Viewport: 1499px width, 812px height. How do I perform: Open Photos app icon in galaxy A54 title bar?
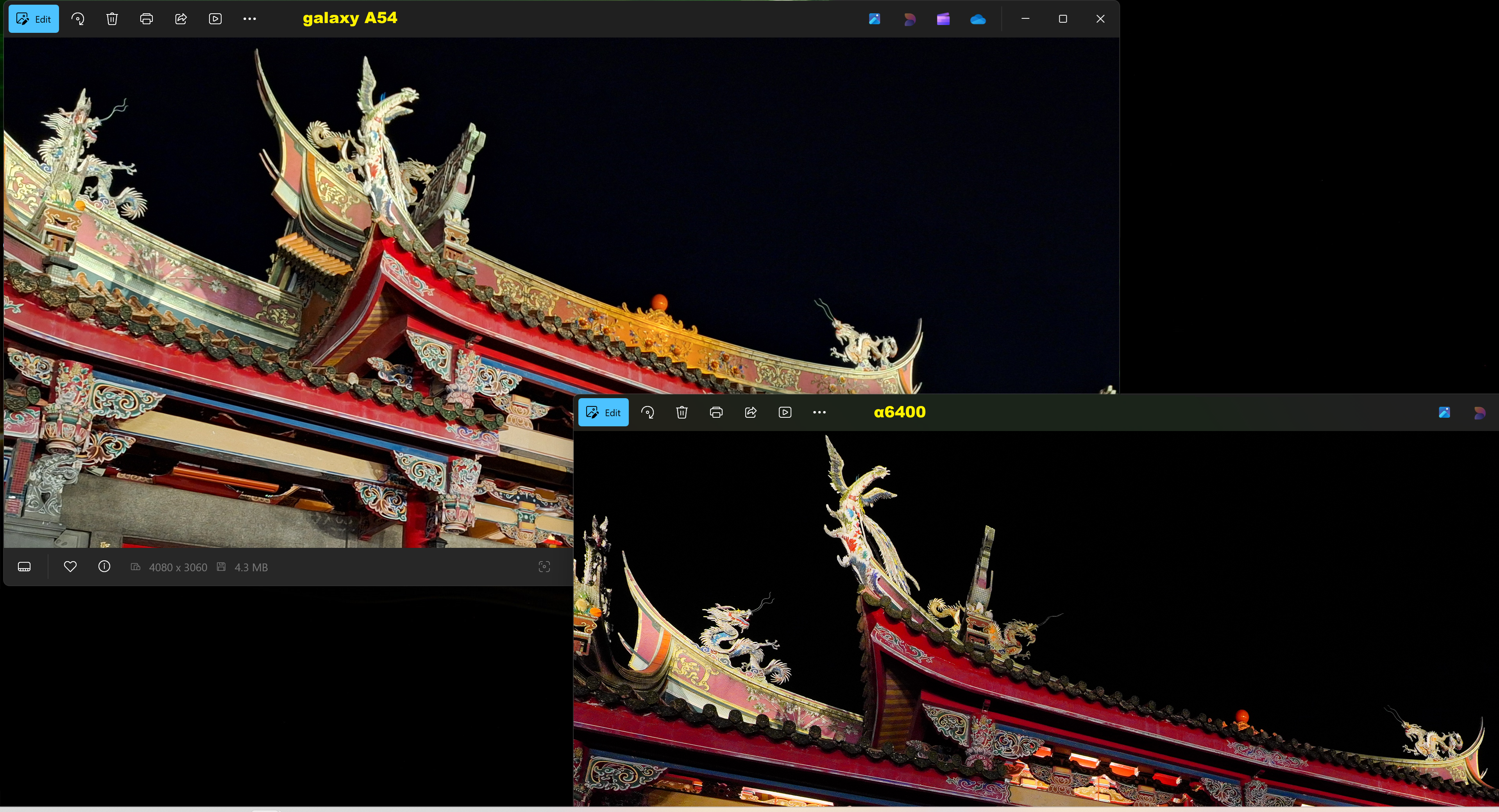click(874, 19)
